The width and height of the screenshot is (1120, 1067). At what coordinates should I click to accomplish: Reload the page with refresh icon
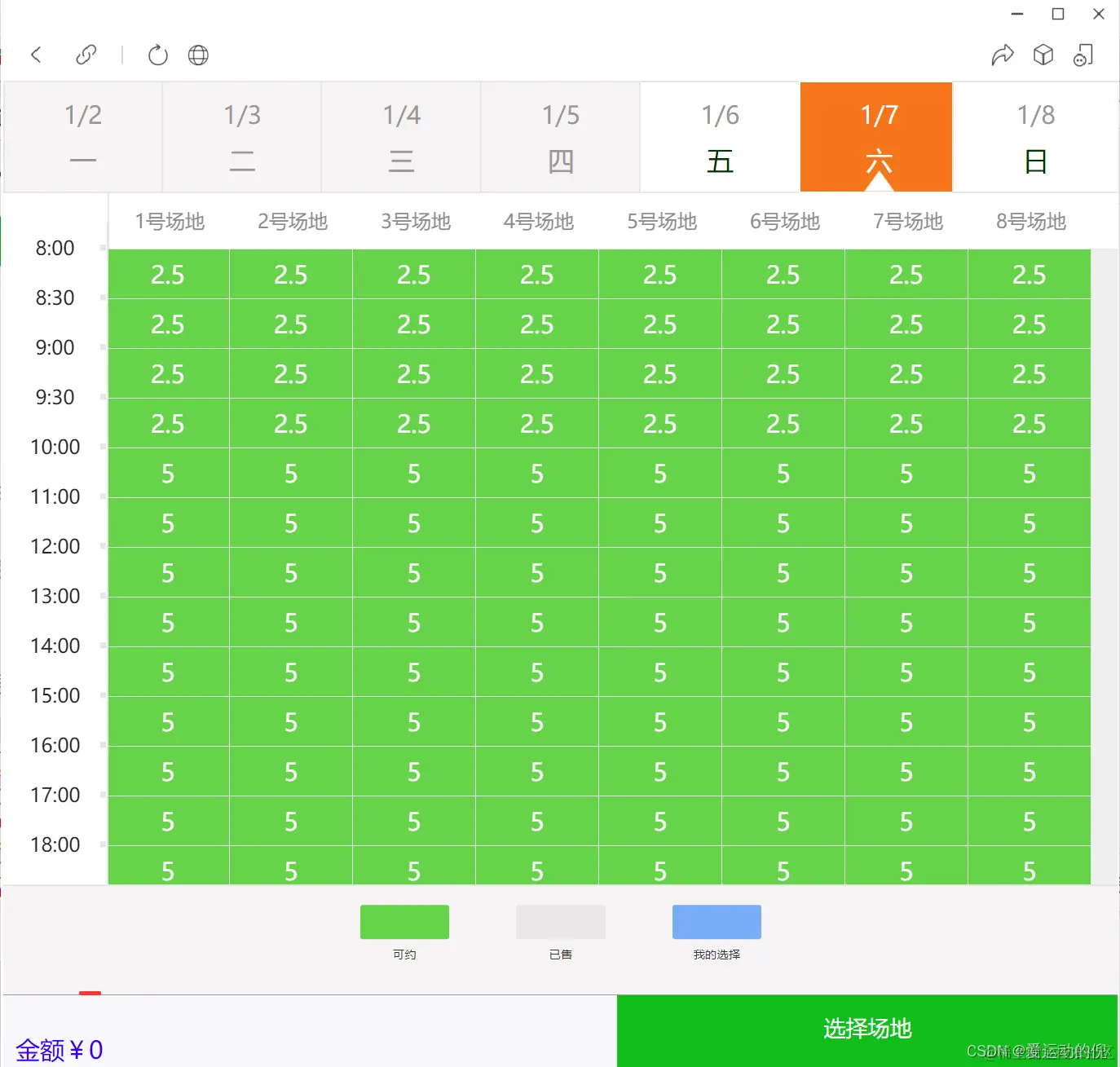[157, 55]
